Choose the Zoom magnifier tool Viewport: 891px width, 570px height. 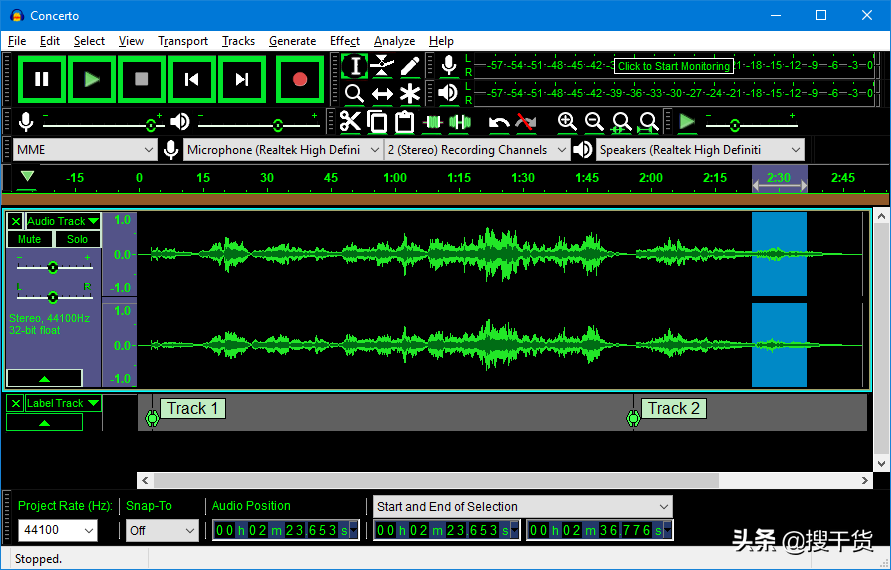355,93
